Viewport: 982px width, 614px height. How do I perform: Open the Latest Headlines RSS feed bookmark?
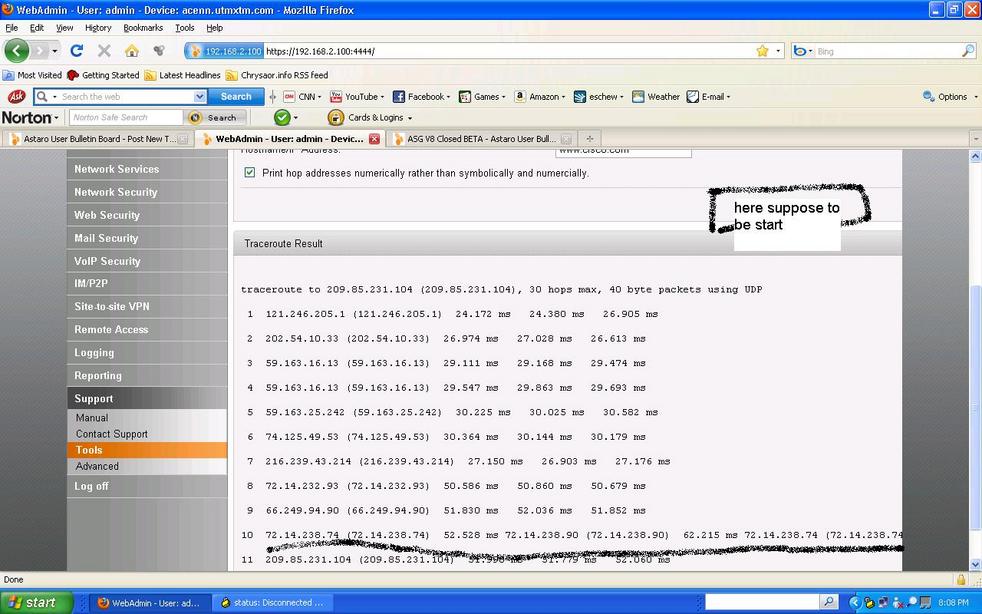coord(182,75)
